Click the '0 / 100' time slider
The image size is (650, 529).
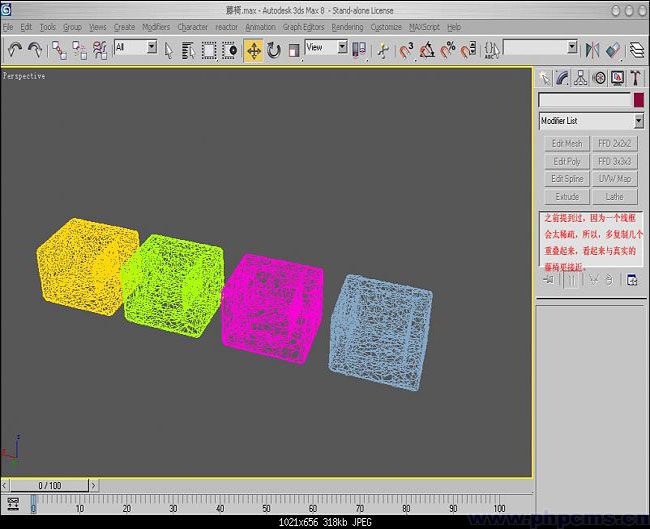coord(49,485)
